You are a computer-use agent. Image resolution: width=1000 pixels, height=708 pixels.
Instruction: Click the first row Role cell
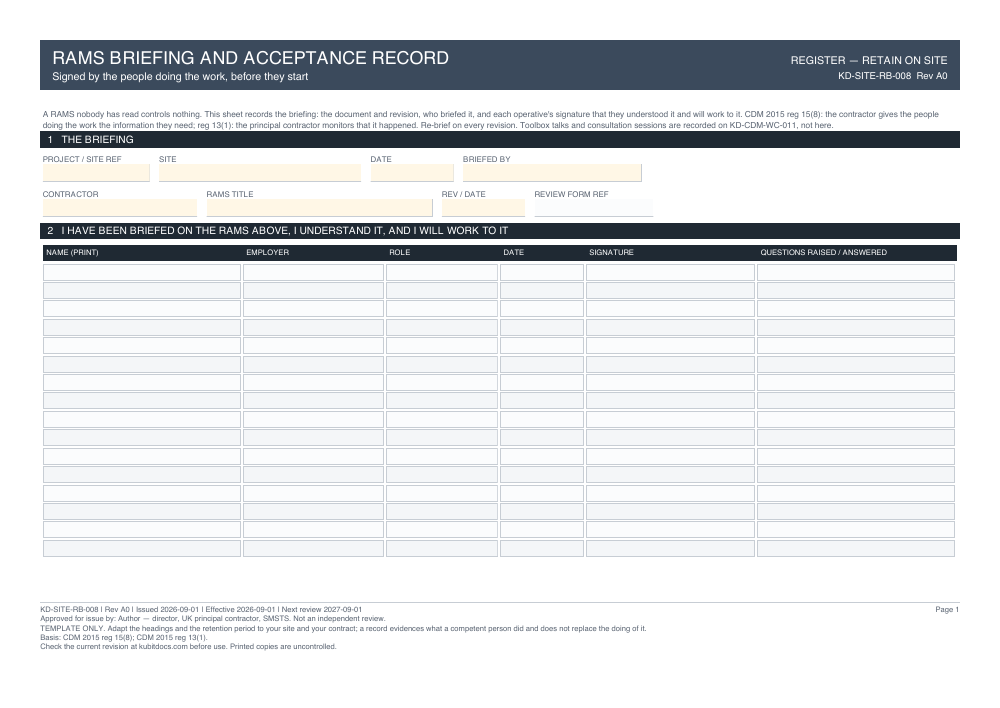(442, 273)
